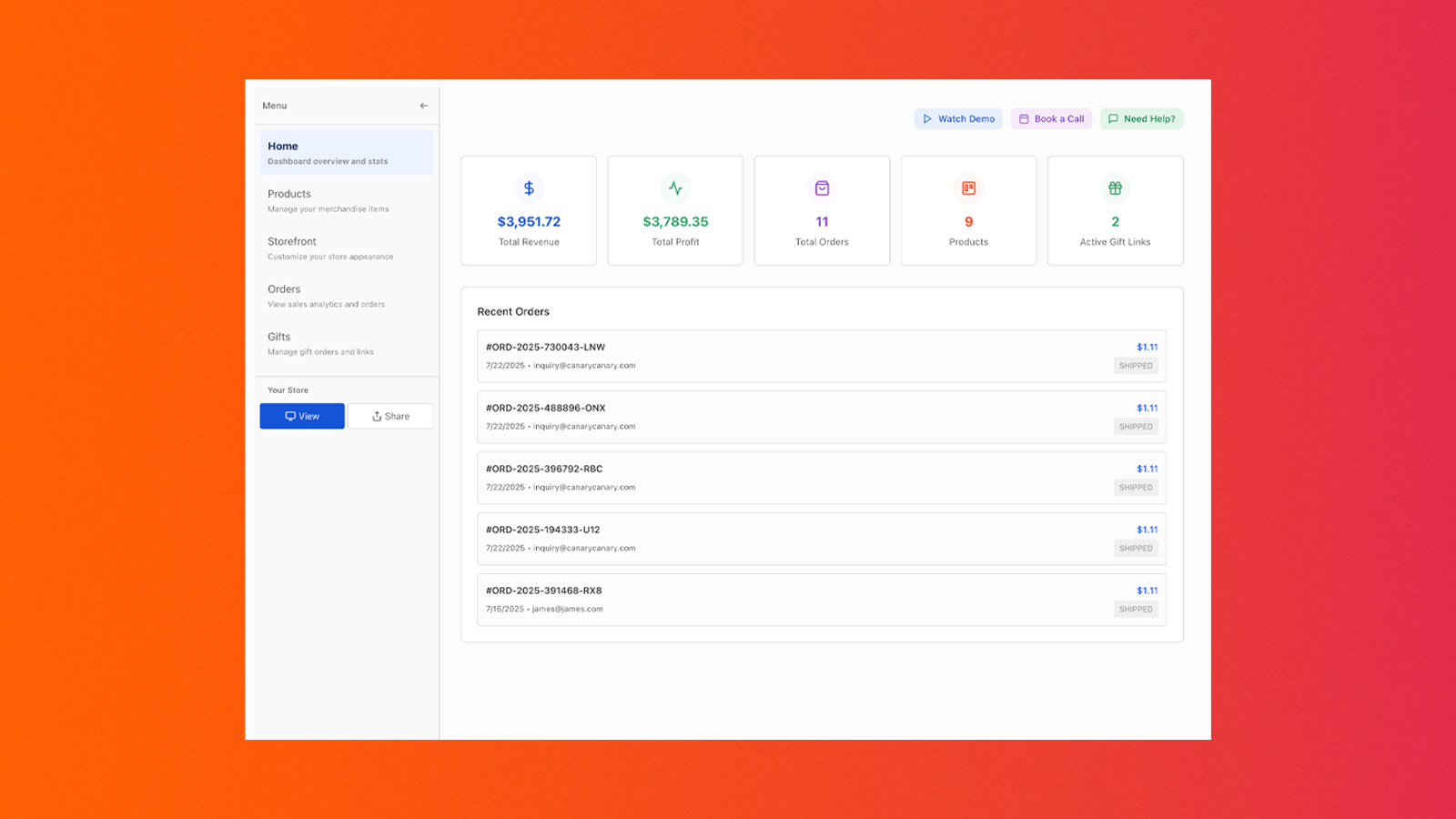Select Gifts in the sidebar menu

tap(346, 343)
